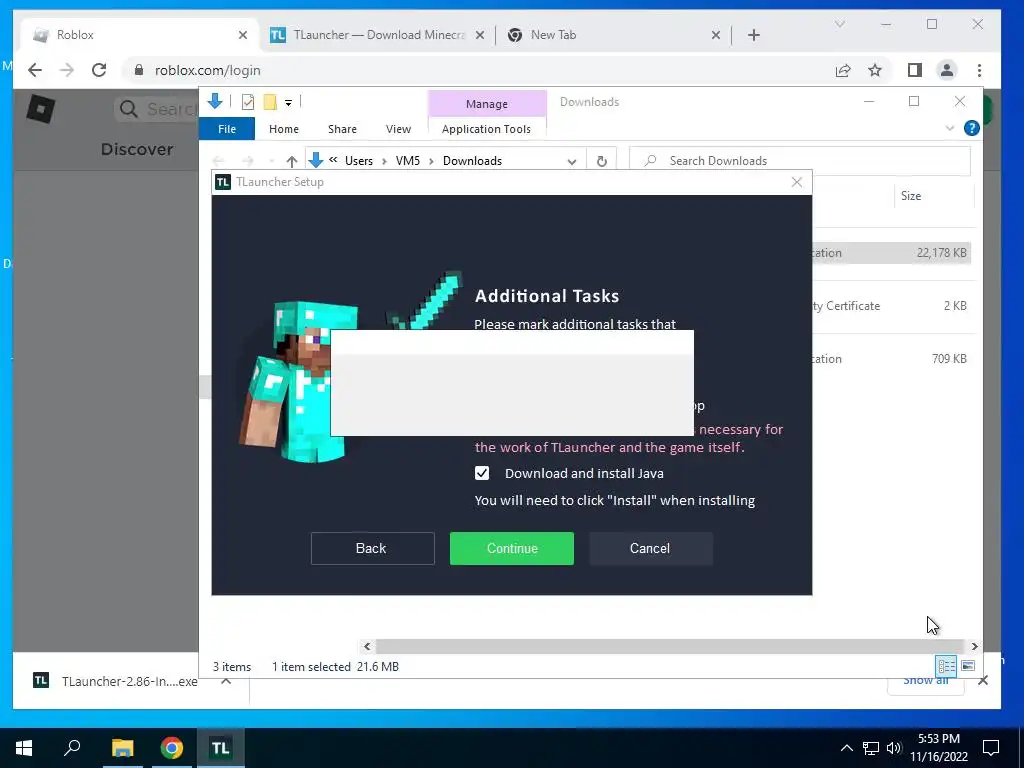Close the Roblox browser tab
Screen dimensions: 1024x768
pos(243,35)
